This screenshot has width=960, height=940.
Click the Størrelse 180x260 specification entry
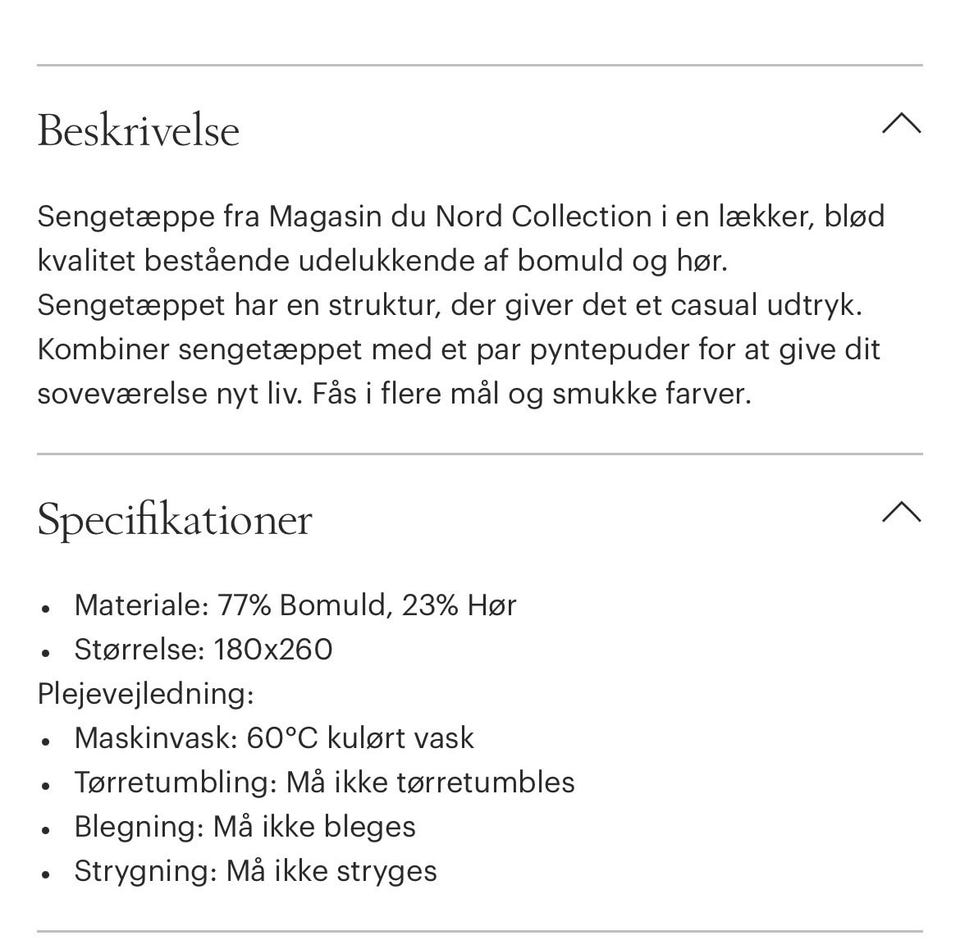click(x=204, y=650)
